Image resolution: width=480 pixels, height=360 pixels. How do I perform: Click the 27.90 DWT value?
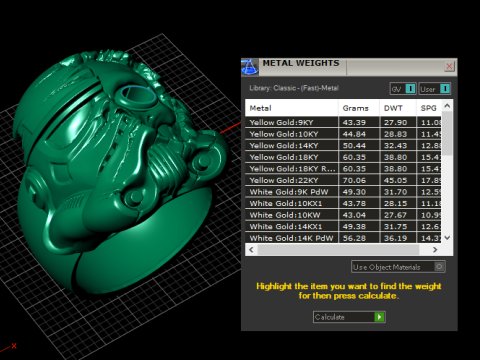[395, 122]
